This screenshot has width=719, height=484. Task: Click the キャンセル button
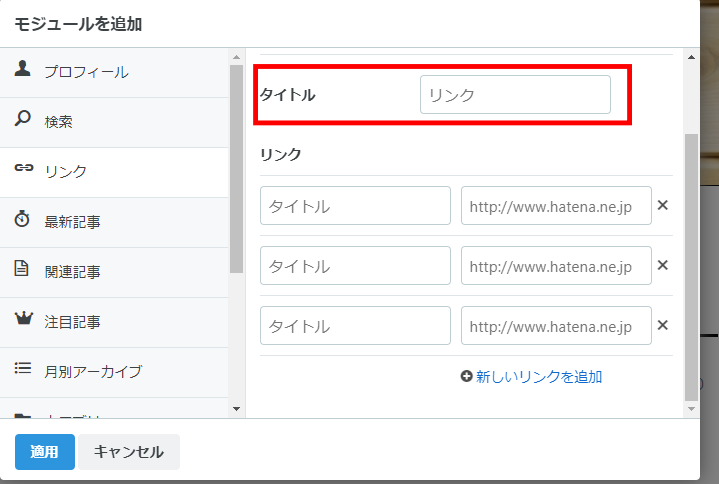(129, 452)
